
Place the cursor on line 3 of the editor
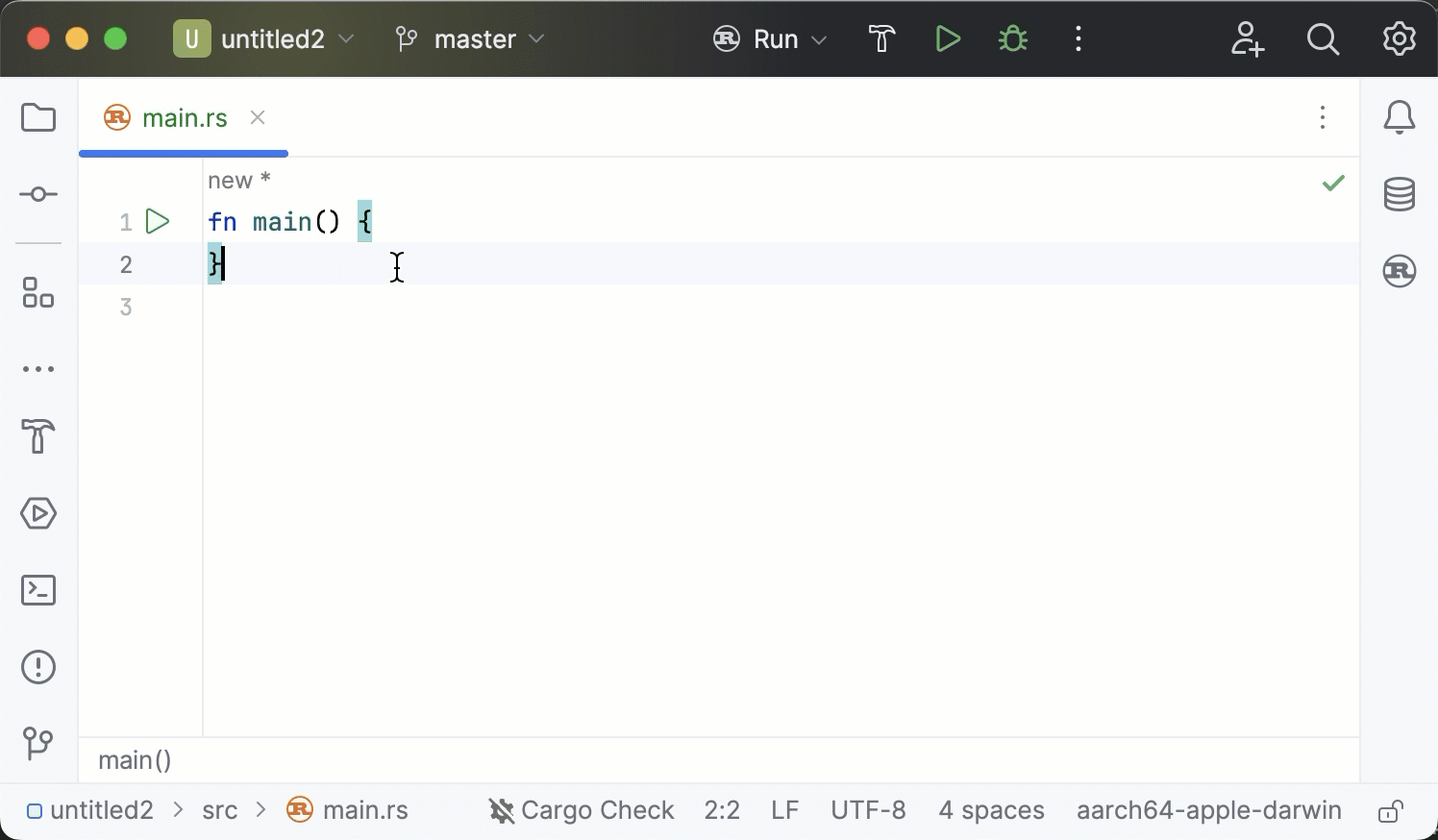coord(781,307)
